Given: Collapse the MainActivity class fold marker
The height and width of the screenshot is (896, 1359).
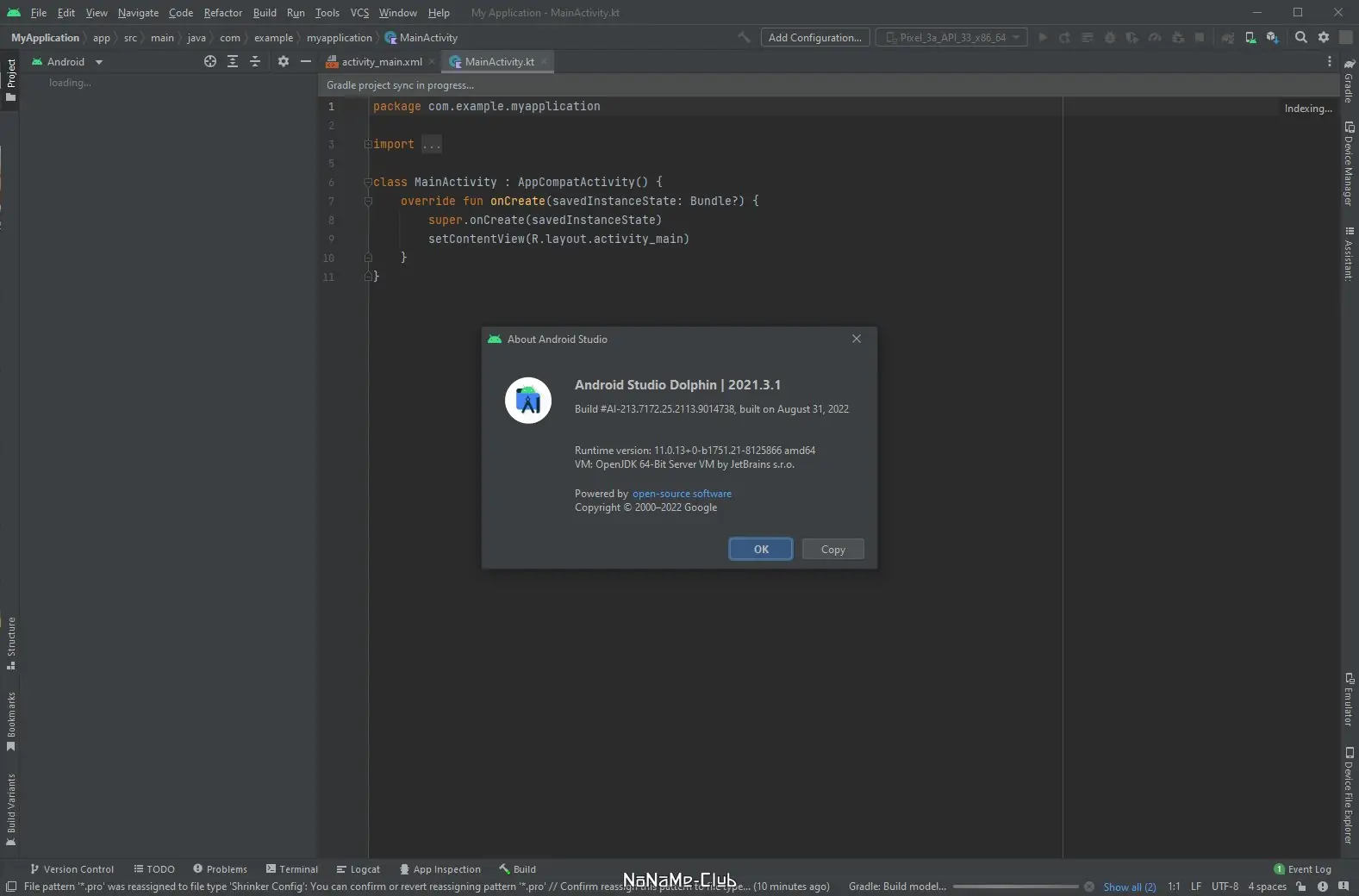Looking at the screenshot, I should point(368,182).
